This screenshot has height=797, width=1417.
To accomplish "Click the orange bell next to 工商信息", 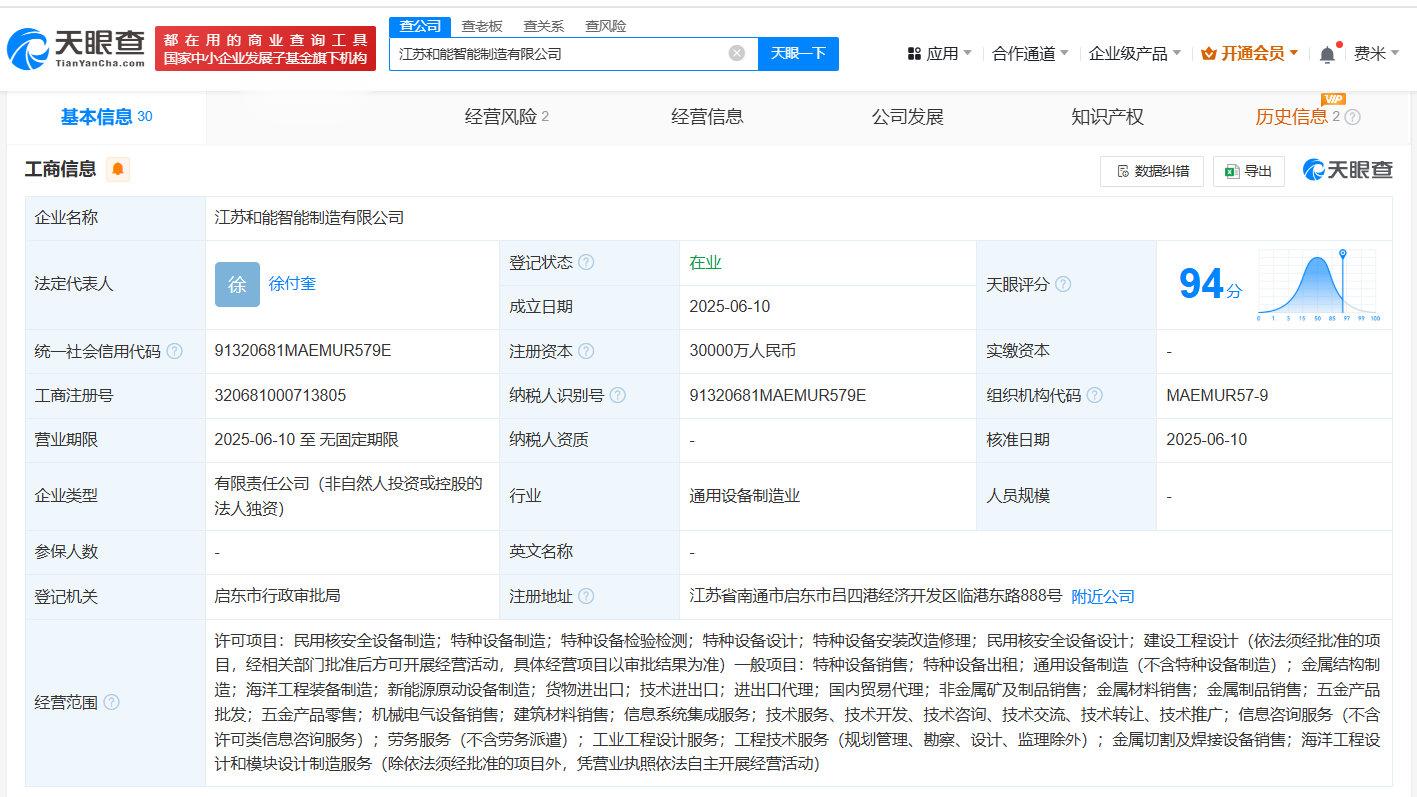I will point(118,169).
